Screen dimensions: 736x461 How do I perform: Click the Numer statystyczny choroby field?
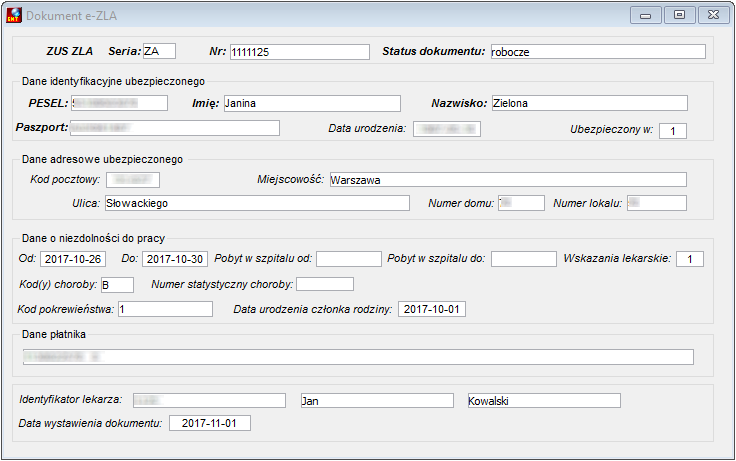point(325,284)
